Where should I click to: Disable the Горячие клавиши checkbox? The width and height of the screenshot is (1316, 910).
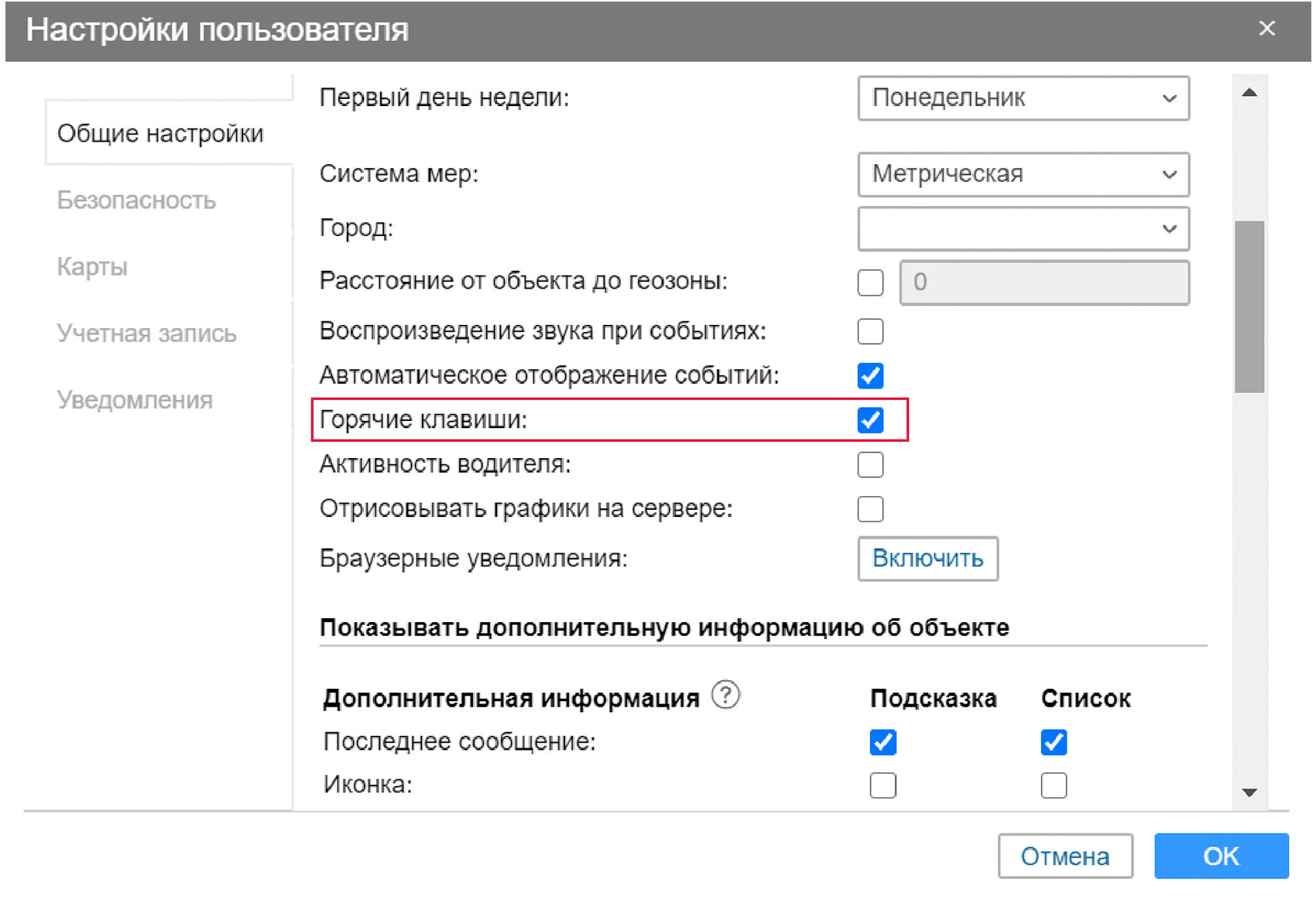pyautogui.click(x=870, y=420)
